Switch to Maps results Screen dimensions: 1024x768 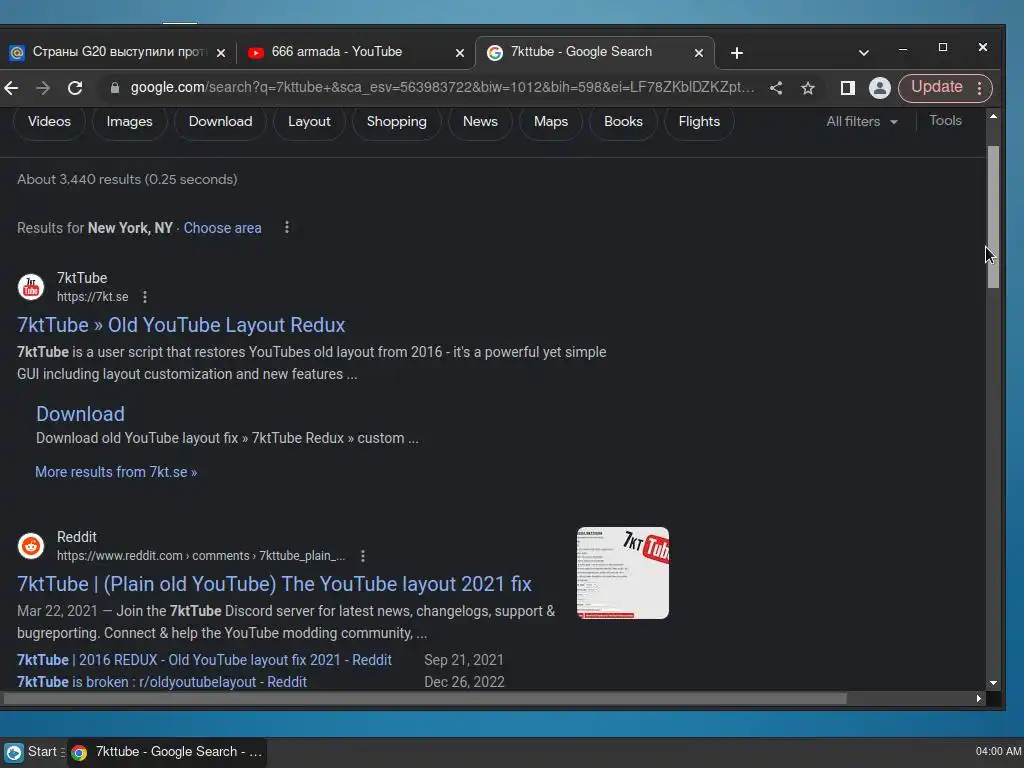[551, 121]
